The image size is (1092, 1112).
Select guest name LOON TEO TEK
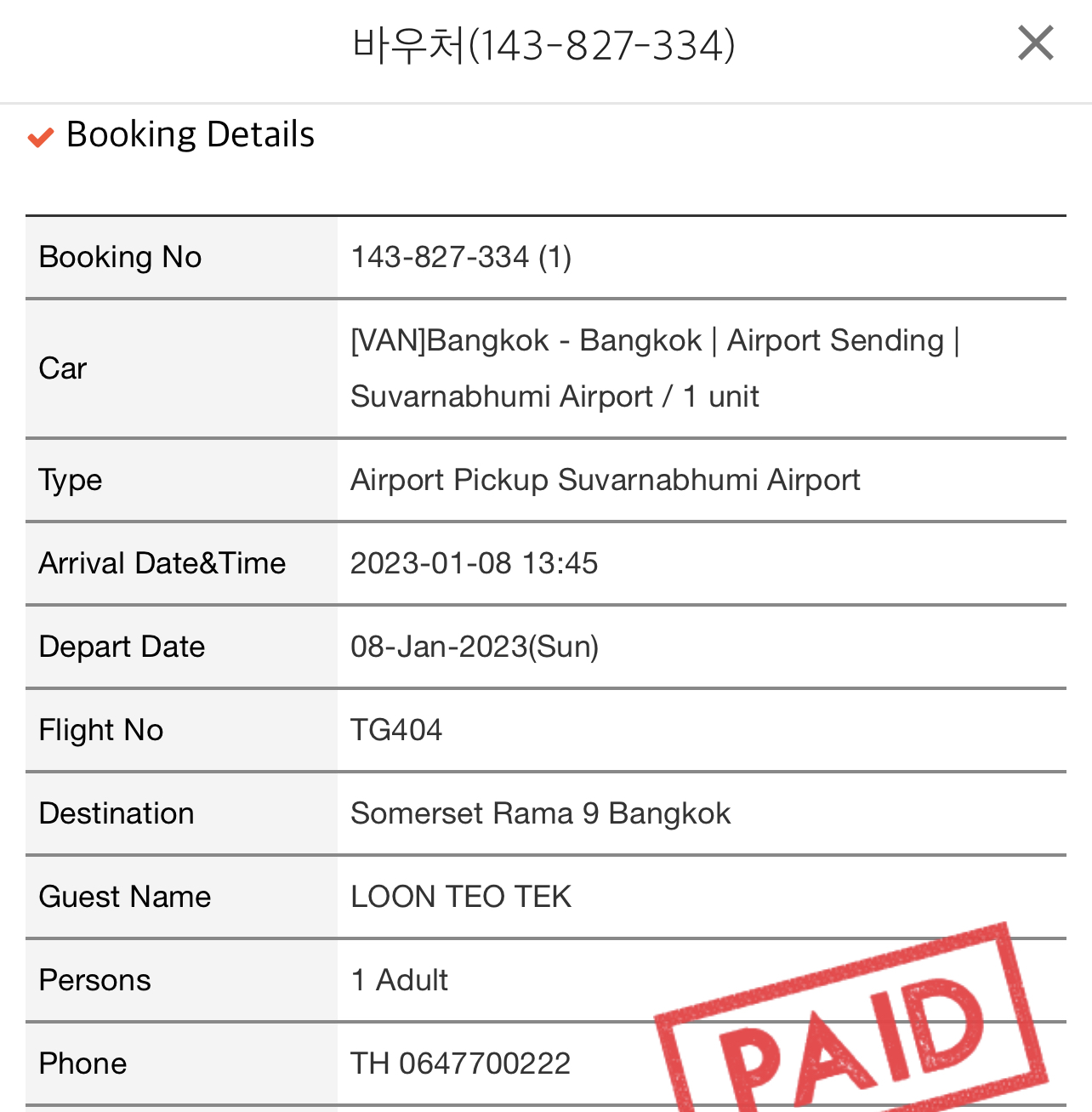(461, 897)
